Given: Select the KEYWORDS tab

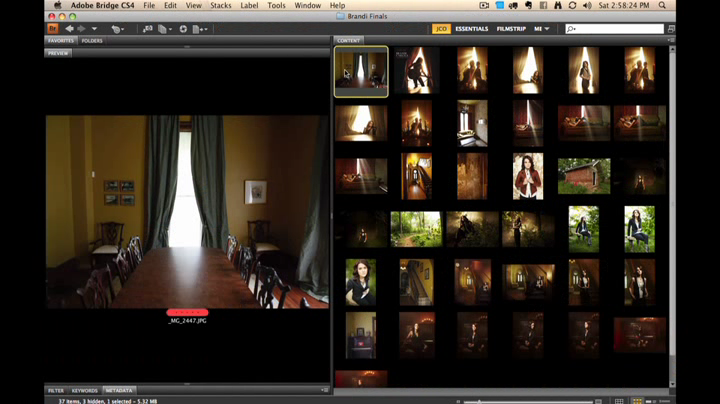Looking at the screenshot, I should click(84, 390).
